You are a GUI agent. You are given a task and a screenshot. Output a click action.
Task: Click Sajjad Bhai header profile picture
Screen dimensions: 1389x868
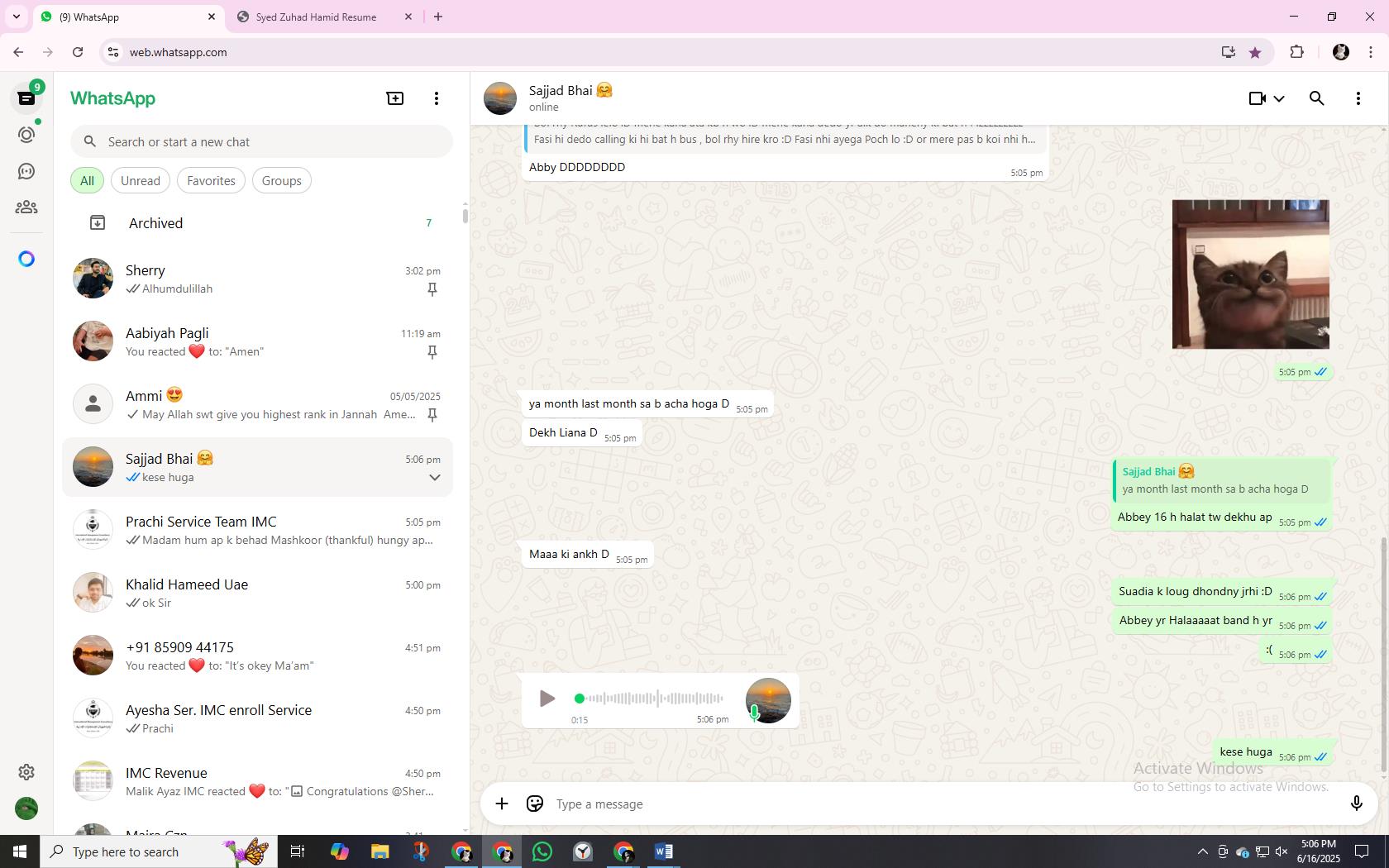500,98
